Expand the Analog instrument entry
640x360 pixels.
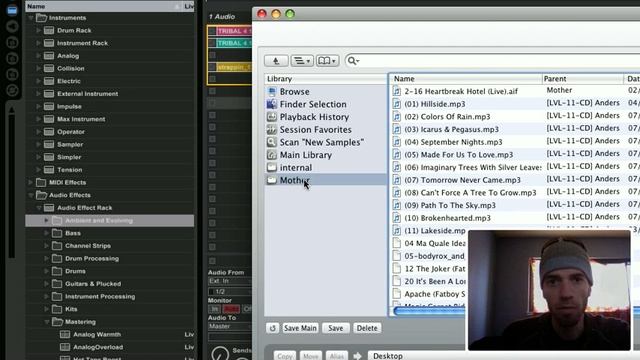(x=39, y=56)
